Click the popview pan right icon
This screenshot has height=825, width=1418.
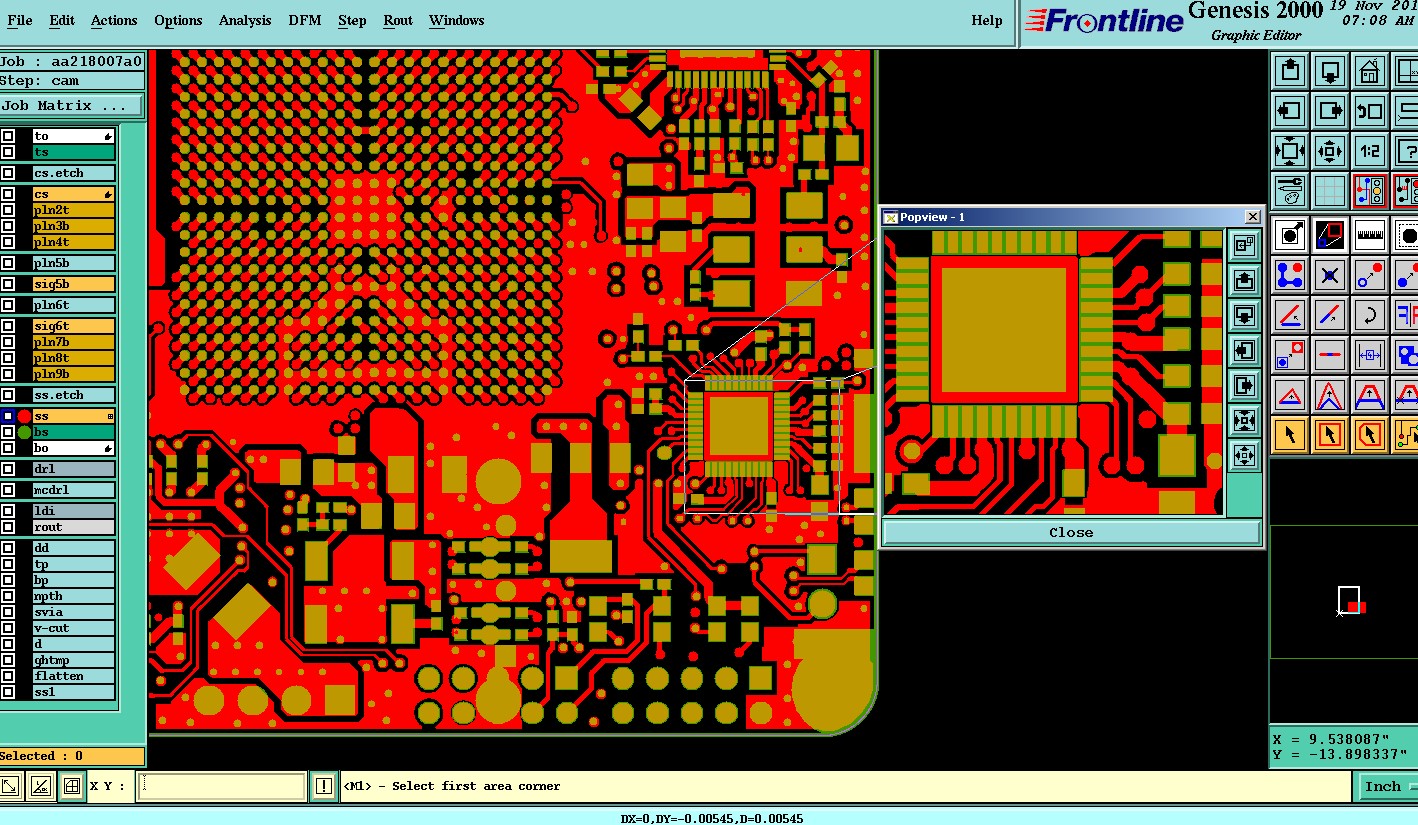1244,385
